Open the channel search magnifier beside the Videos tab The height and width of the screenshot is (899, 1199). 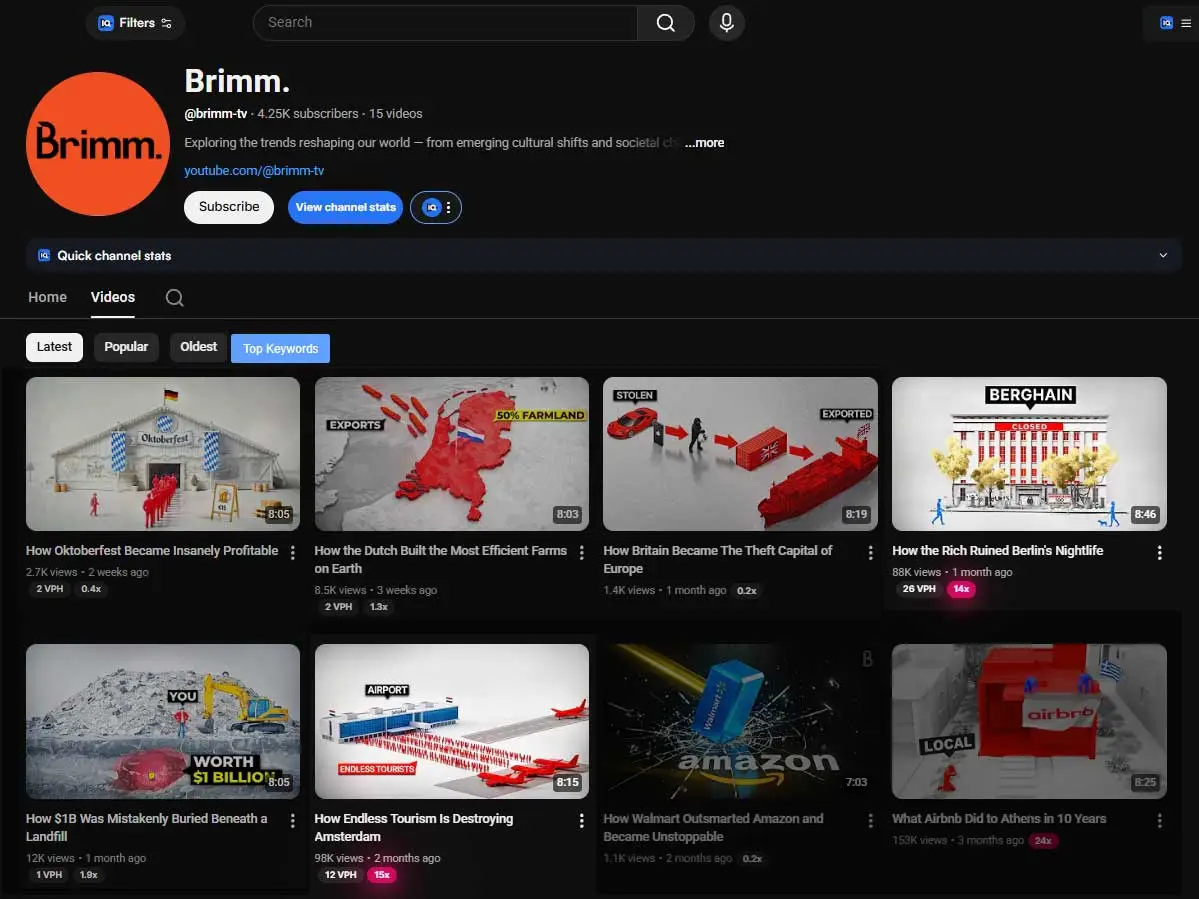pyautogui.click(x=174, y=297)
